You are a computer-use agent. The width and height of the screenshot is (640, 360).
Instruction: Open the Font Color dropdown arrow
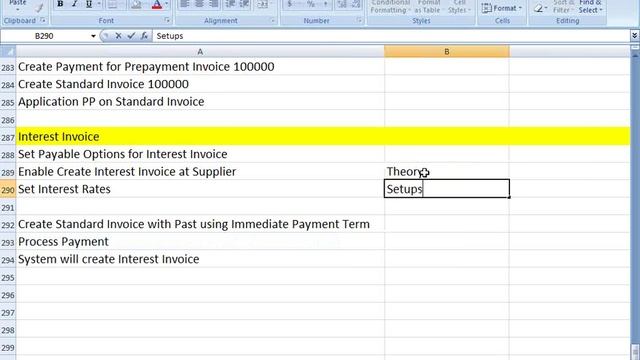167,4
